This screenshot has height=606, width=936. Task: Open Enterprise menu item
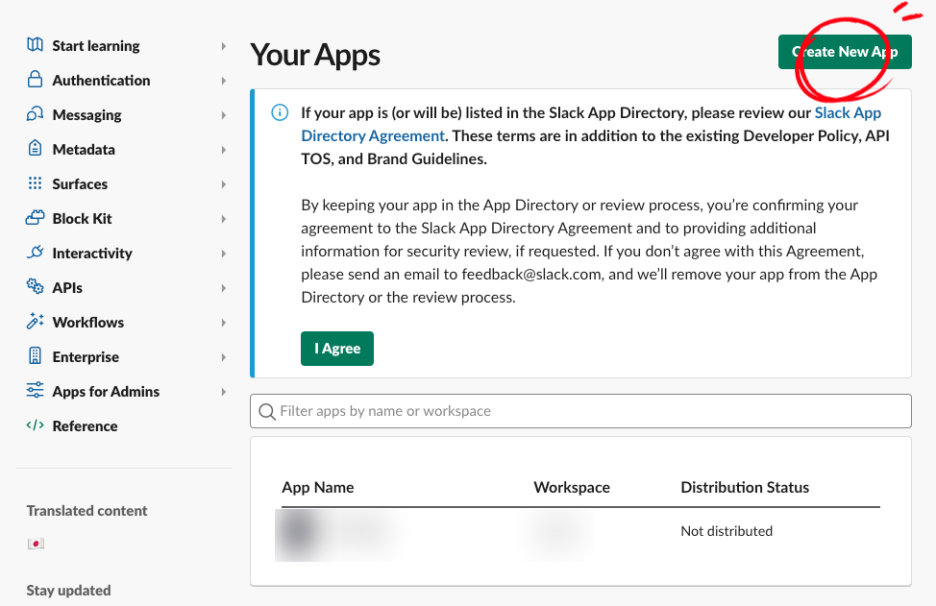[85, 358]
